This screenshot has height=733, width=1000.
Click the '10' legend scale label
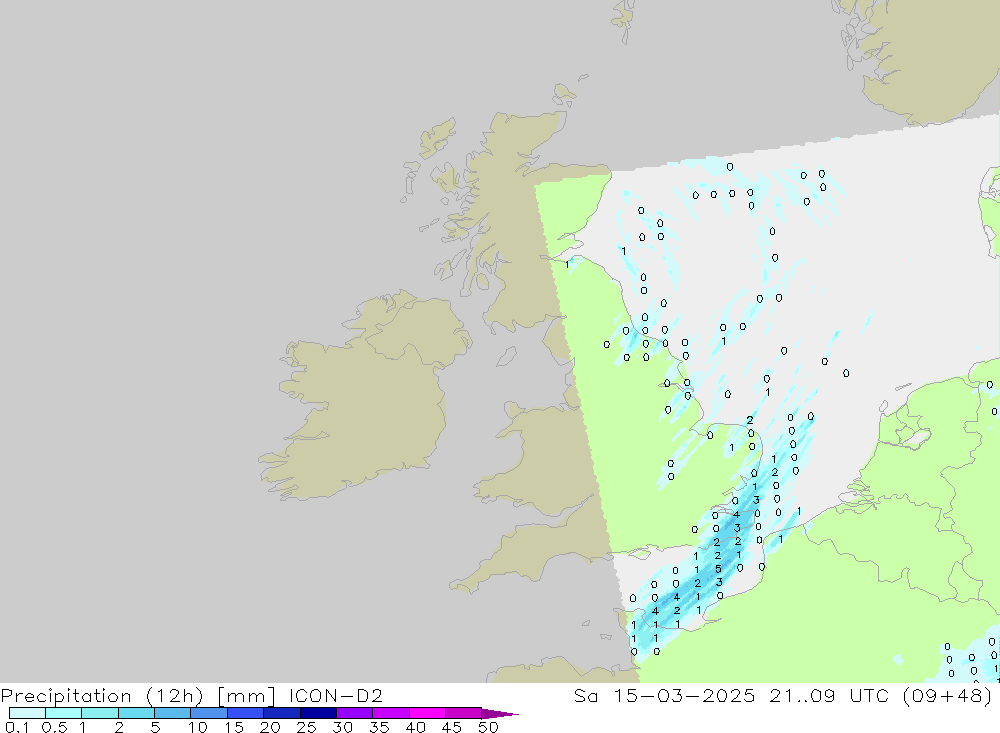click(x=197, y=727)
